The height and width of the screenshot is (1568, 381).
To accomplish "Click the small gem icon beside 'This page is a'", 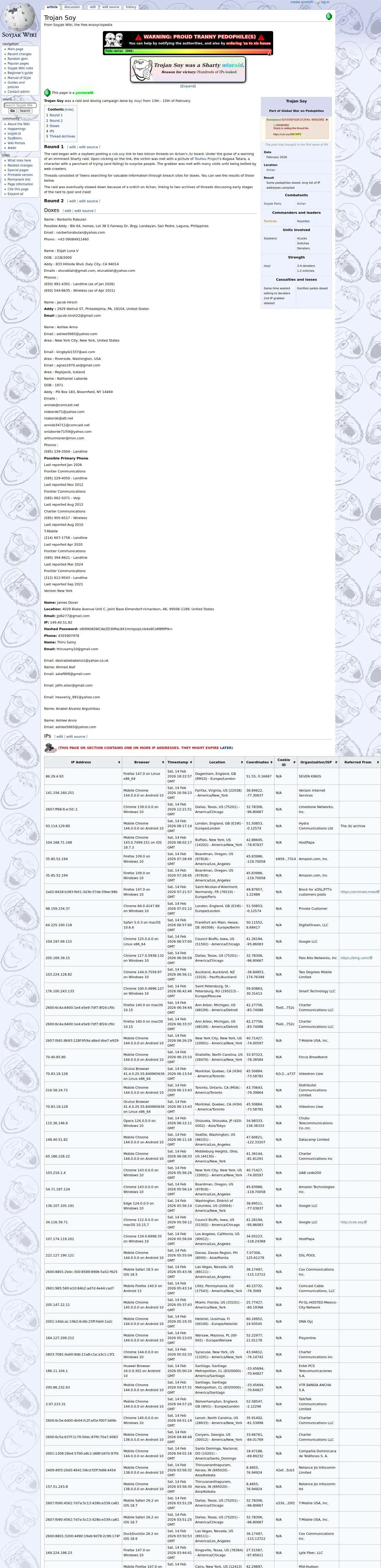I will 48,93.
